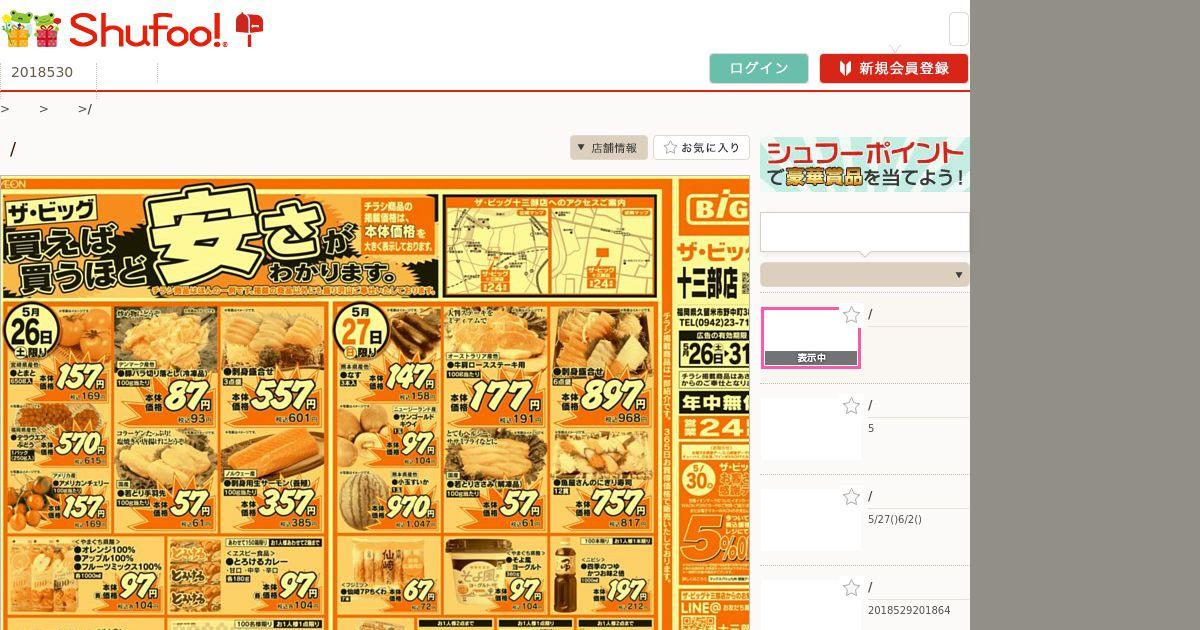This screenshot has height=630, width=1200.
Task: Open the beige dropdown bar below input
Action: tap(865, 275)
